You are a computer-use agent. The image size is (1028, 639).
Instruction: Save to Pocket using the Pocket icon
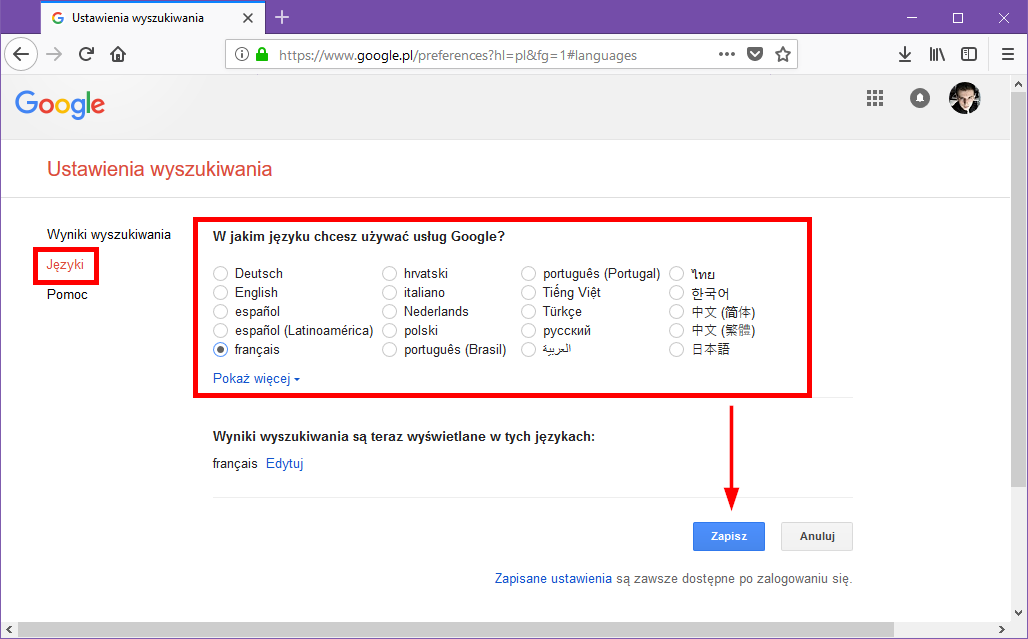[x=756, y=54]
